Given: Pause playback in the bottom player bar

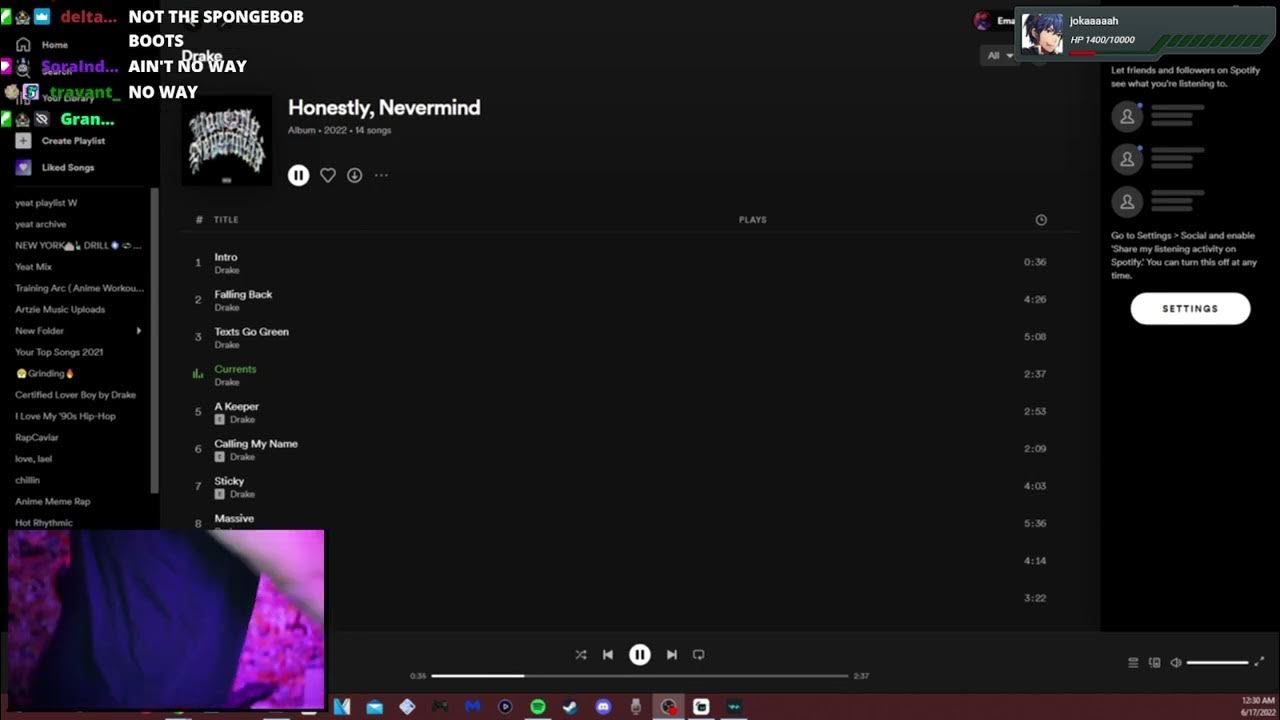Looking at the screenshot, I should click(640, 655).
